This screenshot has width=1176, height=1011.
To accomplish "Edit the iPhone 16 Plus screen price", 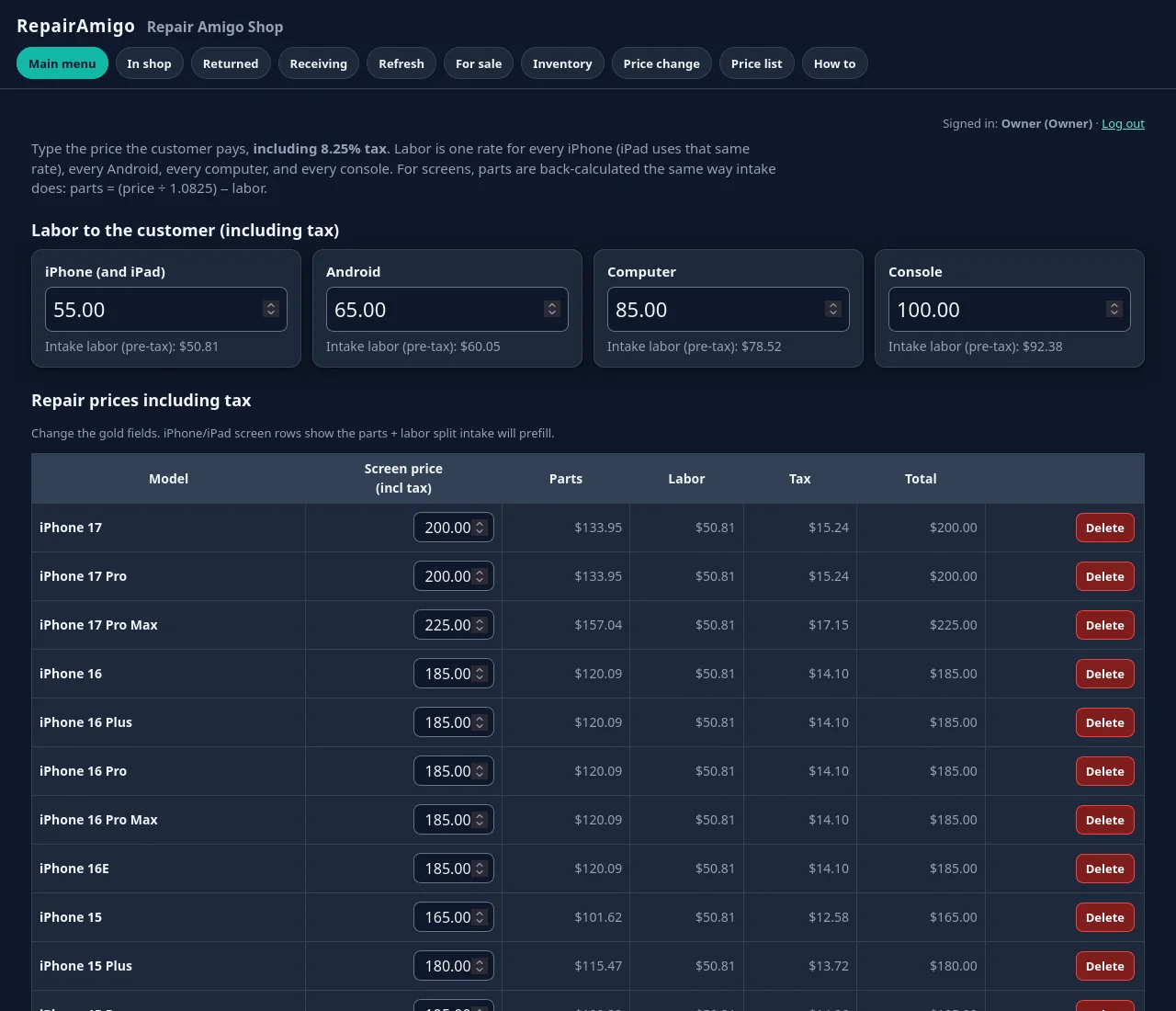I will pos(454,722).
